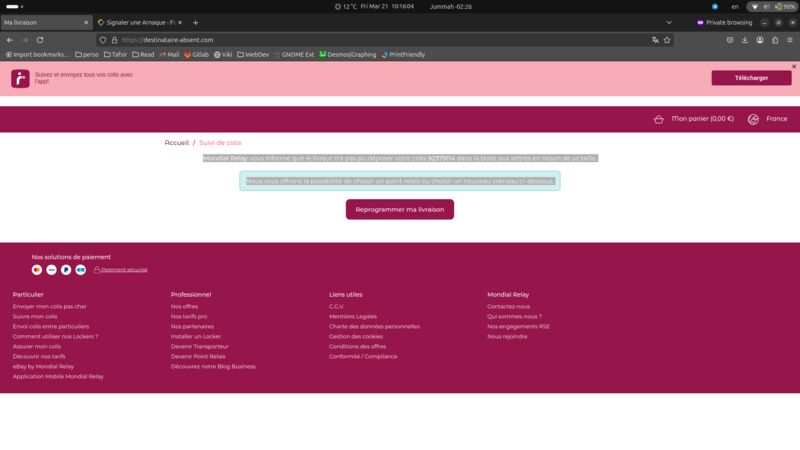Open Gestion des cookies link
800x450 pixels.
tap(356, 337)
